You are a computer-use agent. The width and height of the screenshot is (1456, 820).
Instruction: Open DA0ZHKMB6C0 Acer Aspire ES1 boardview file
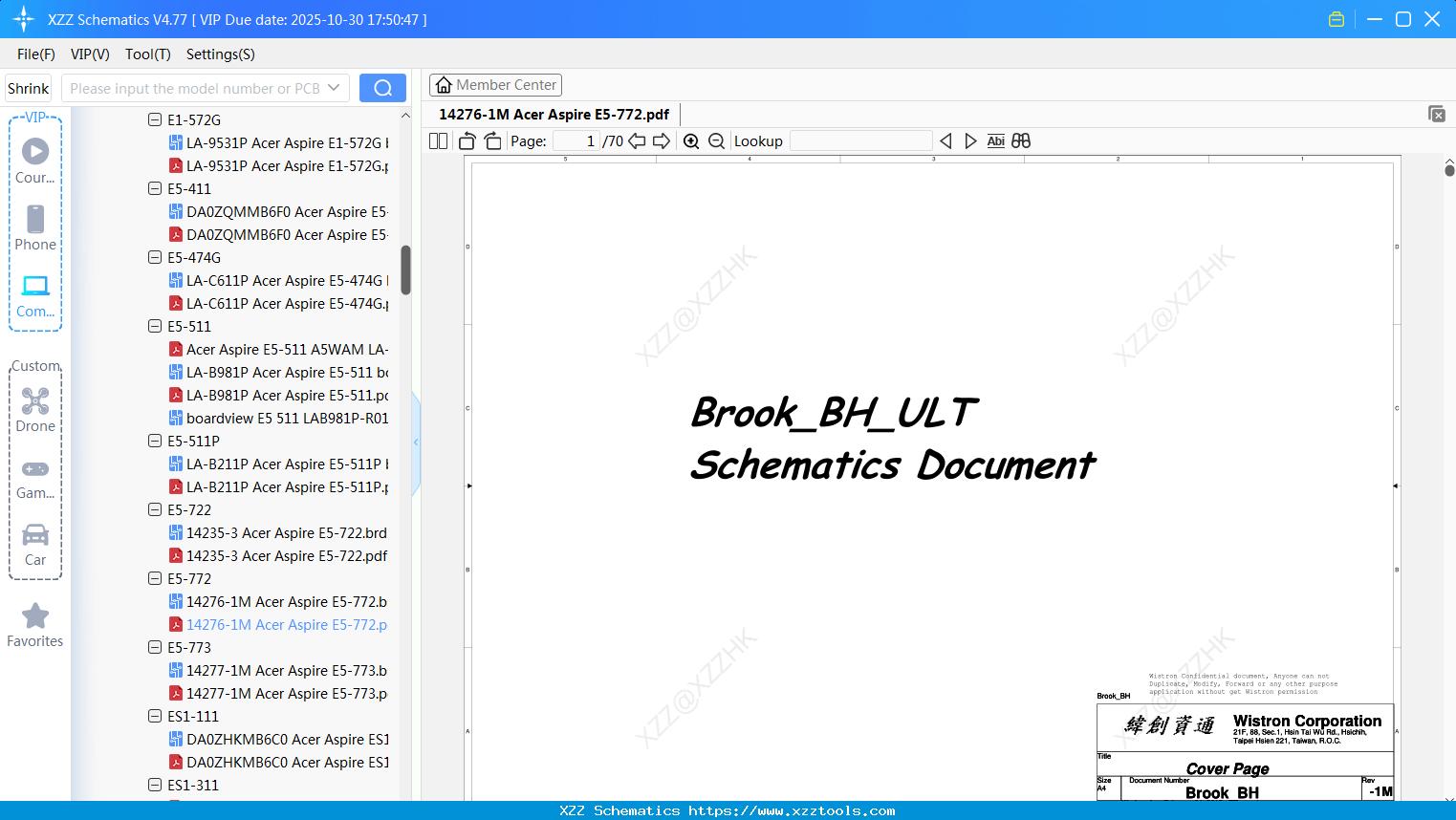tap(278, 740)
